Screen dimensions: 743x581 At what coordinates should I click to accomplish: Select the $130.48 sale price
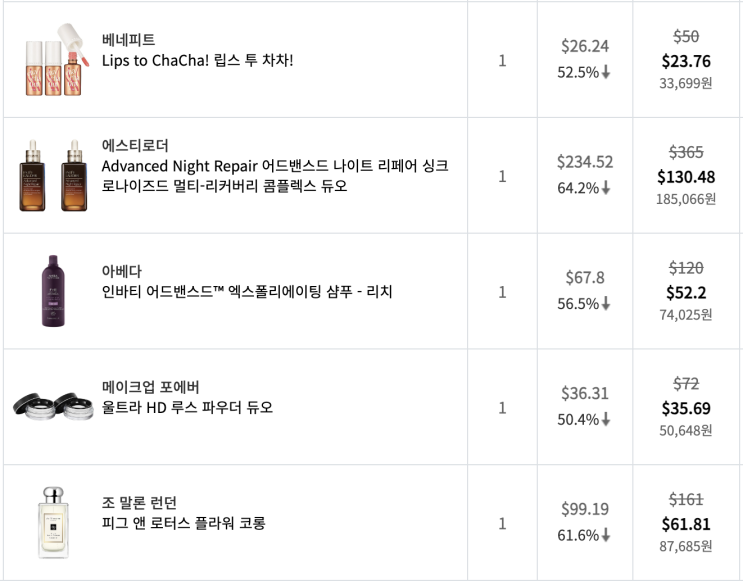pyautogui.click(x=685, y=177)
